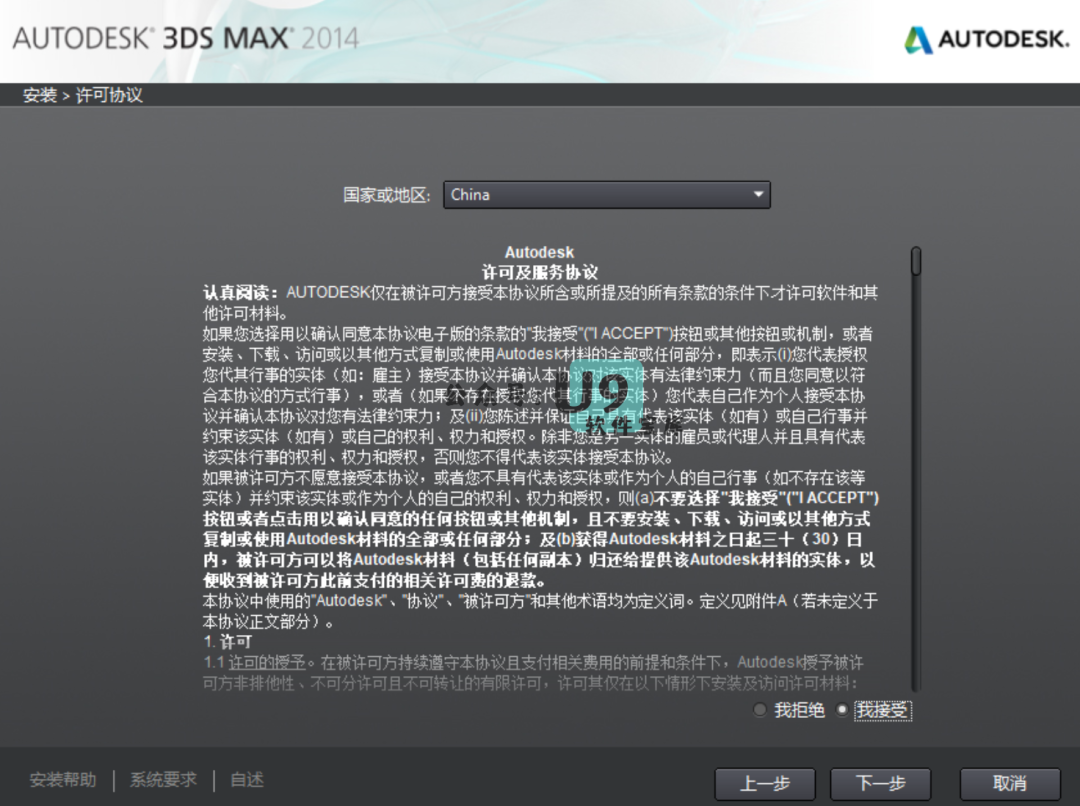Click 许可协议 in the breadcrumb path
The height and width of the screenshot is (806, 1080).
tap(110, 96)
